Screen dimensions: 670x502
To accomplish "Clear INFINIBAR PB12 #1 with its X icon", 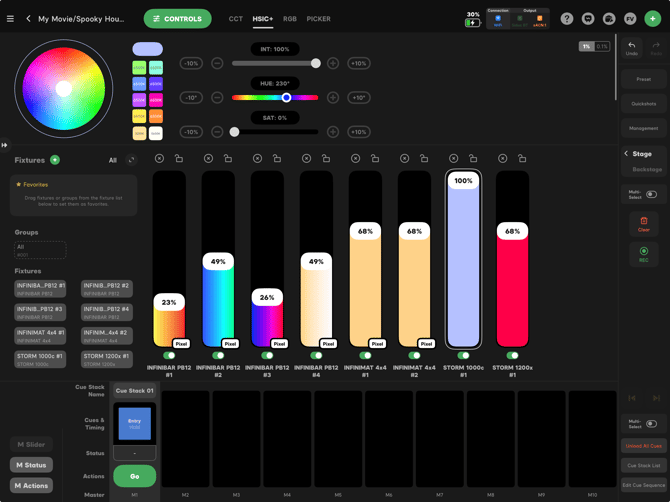I will (159, 159).
